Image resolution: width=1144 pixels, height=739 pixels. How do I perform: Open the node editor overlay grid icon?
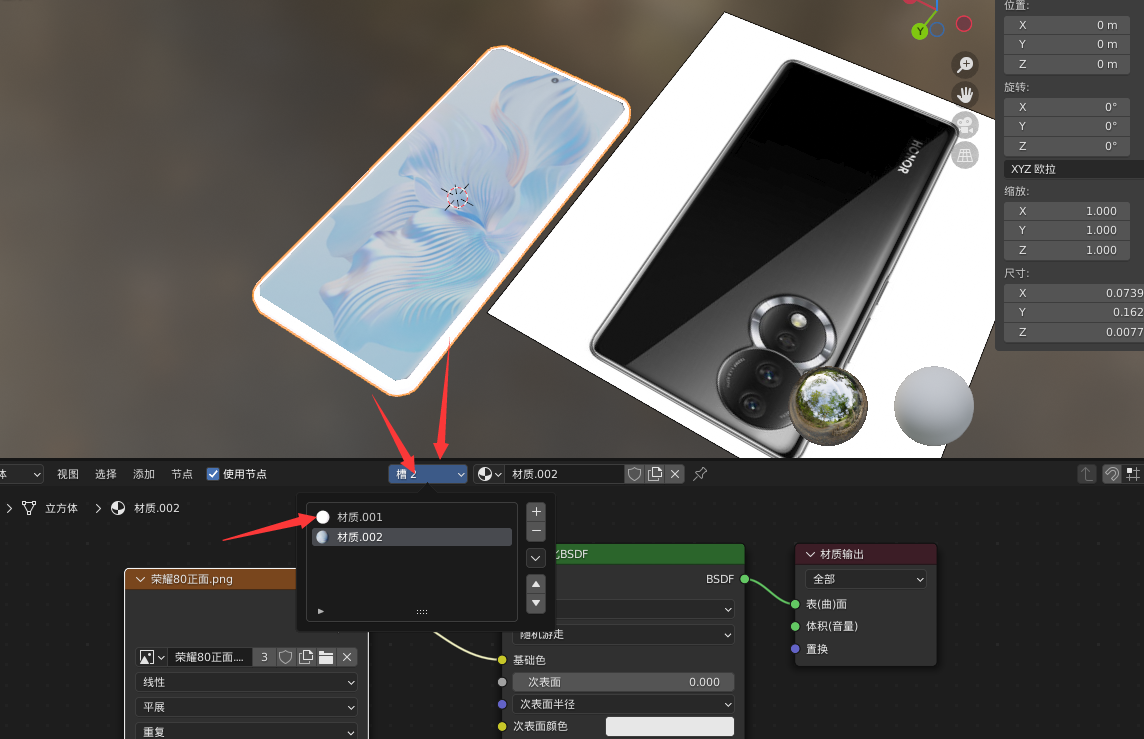[x=1133, y=474]
